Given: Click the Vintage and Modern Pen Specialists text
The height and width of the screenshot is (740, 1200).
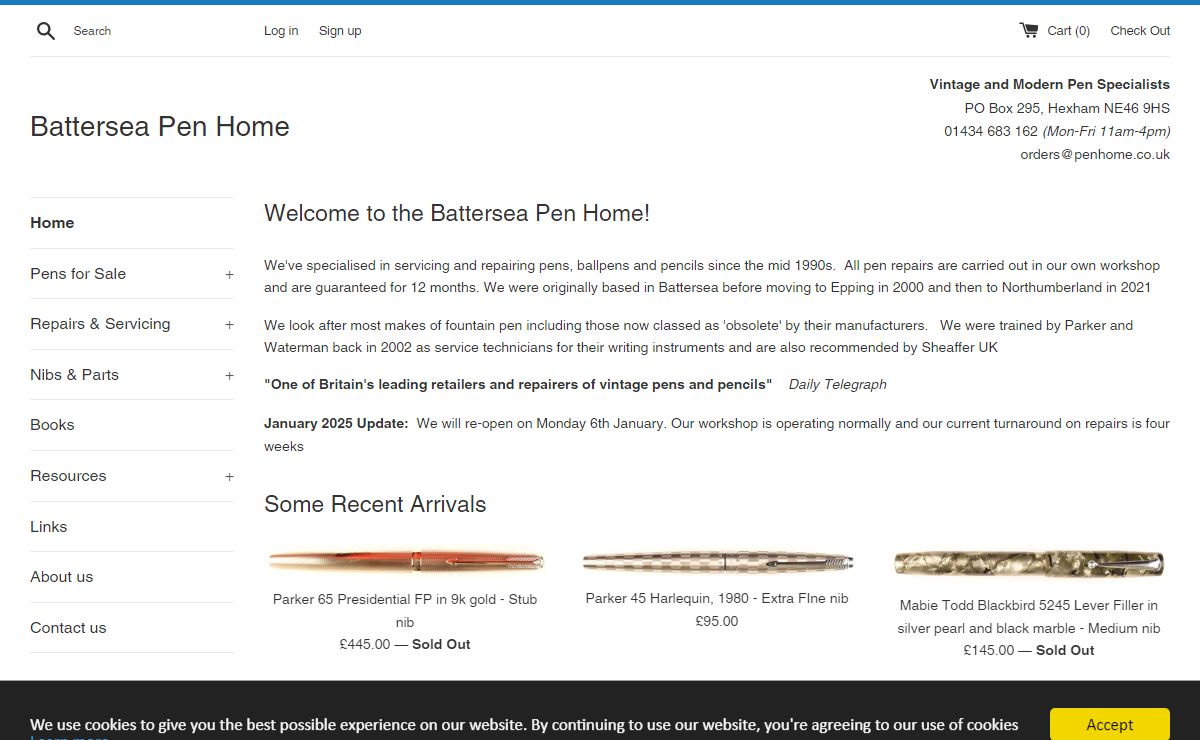Looking at the screenshot, I should 1049,84.
